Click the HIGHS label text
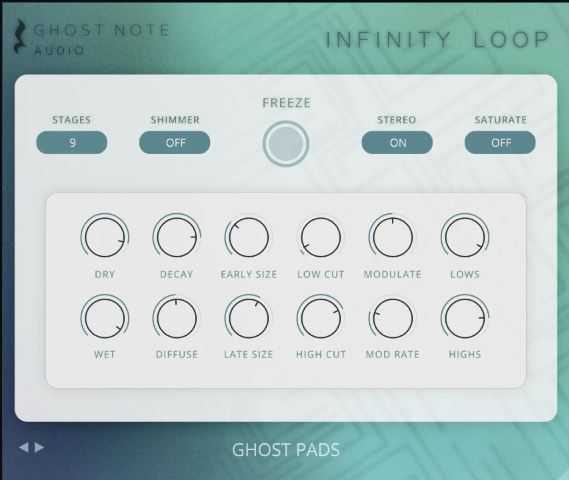This screenshot has width=569, height=480. click(x=465, y=354)
